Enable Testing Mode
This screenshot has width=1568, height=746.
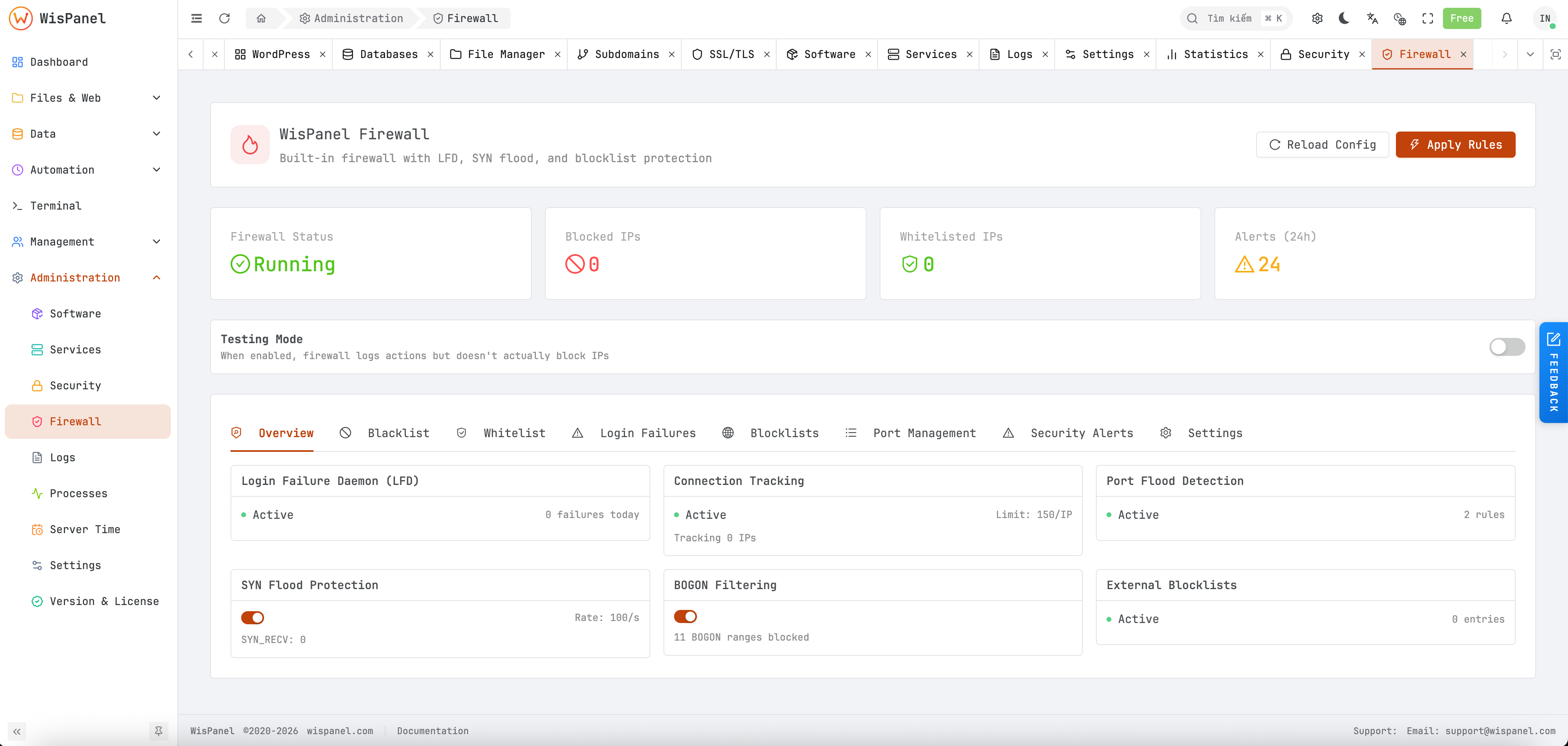1507,347
